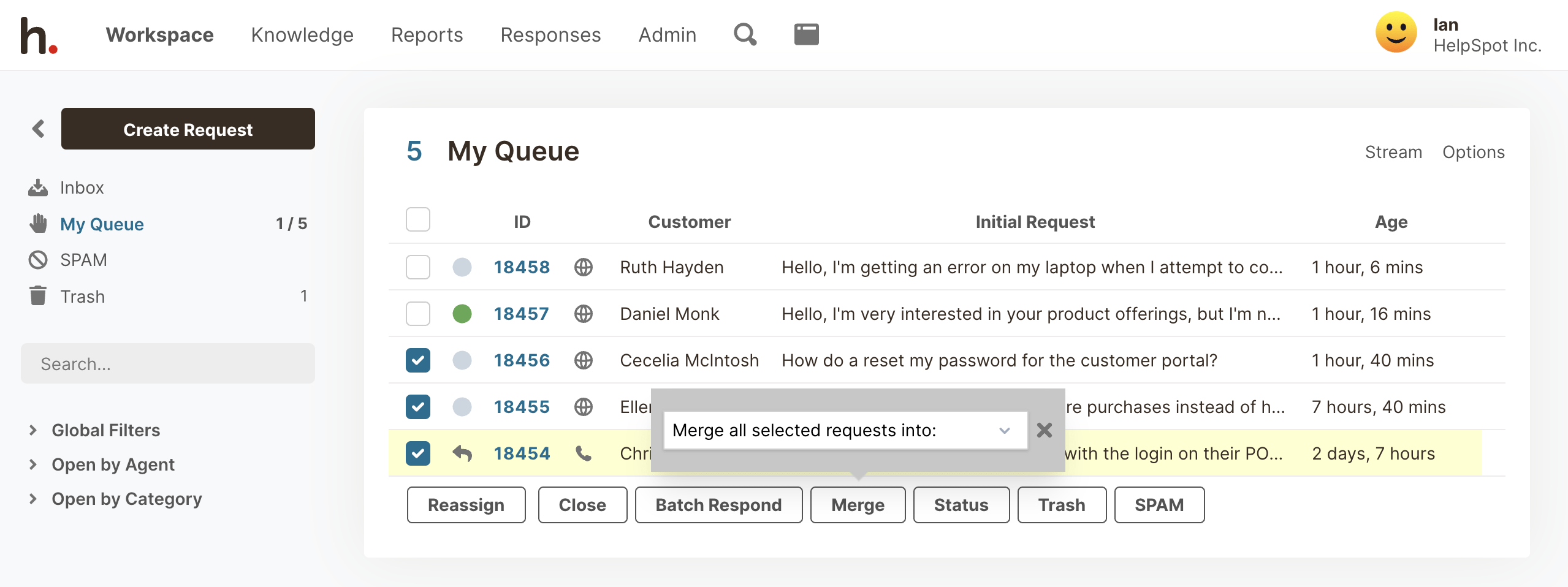Open search with the magnifying glass icon
This screenshot has width=1568, height=587.
(x=744, y=34)
